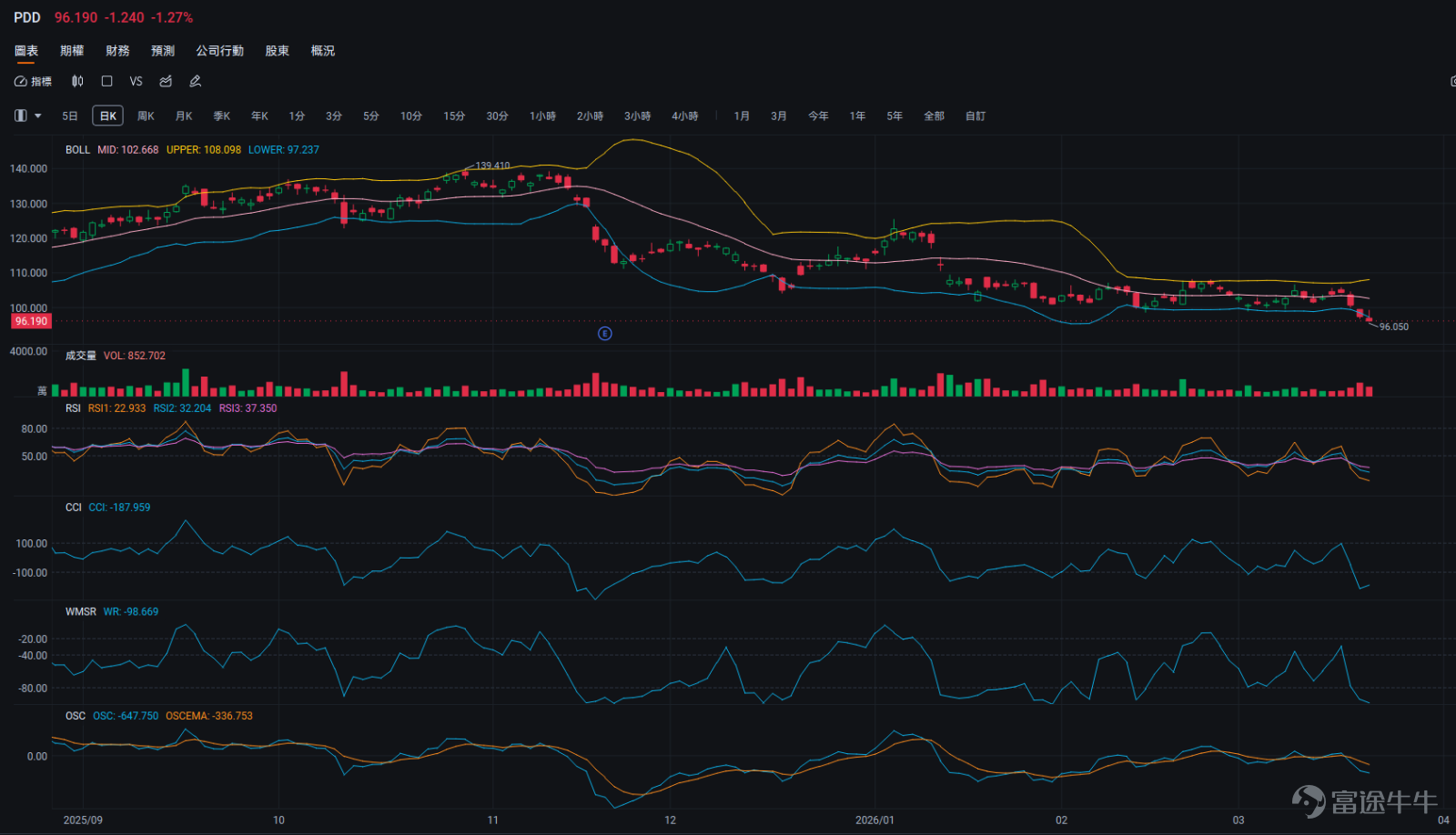Click the red 96.190 price tag

click(x=31, y=321)
